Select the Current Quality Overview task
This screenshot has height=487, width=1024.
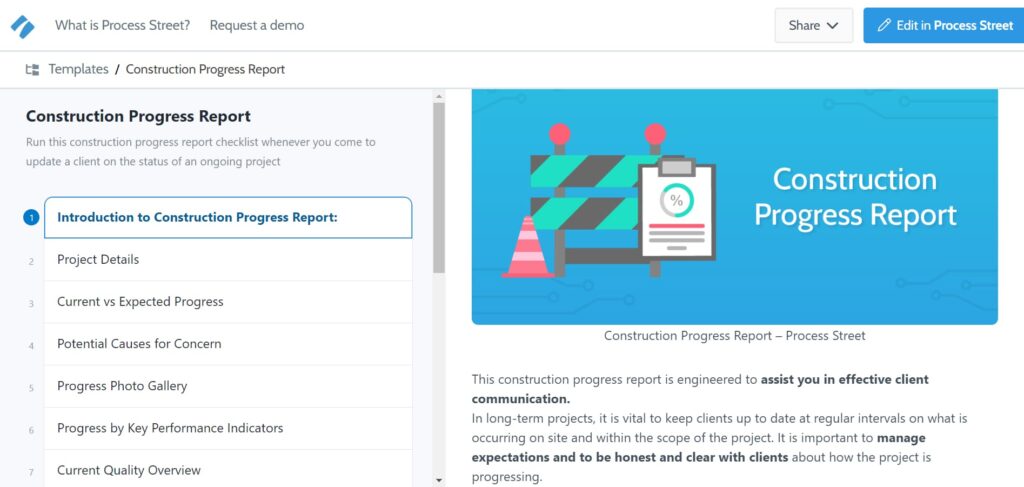click(x=228, y=470)
